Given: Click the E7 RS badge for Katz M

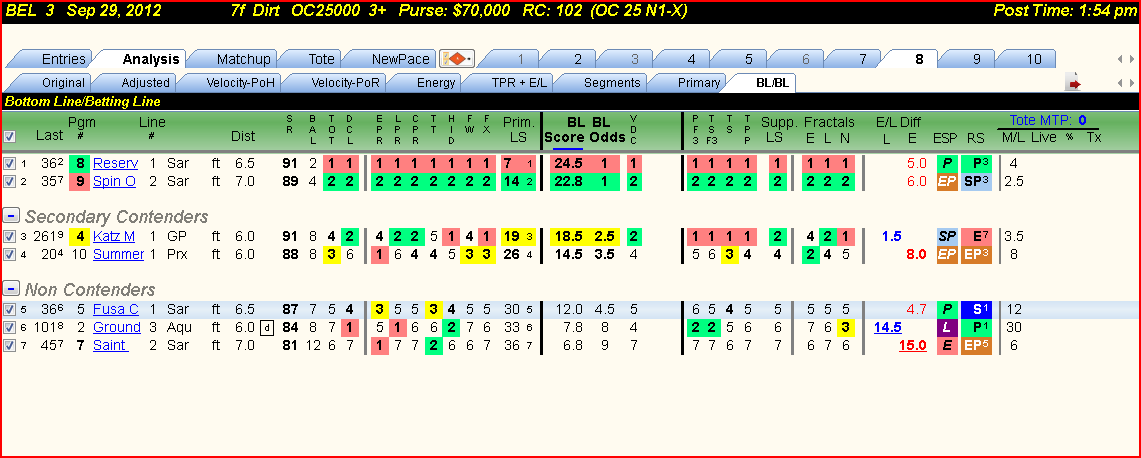Looking at the screenshot, I should pyautogui.click(x=975, y=236).
